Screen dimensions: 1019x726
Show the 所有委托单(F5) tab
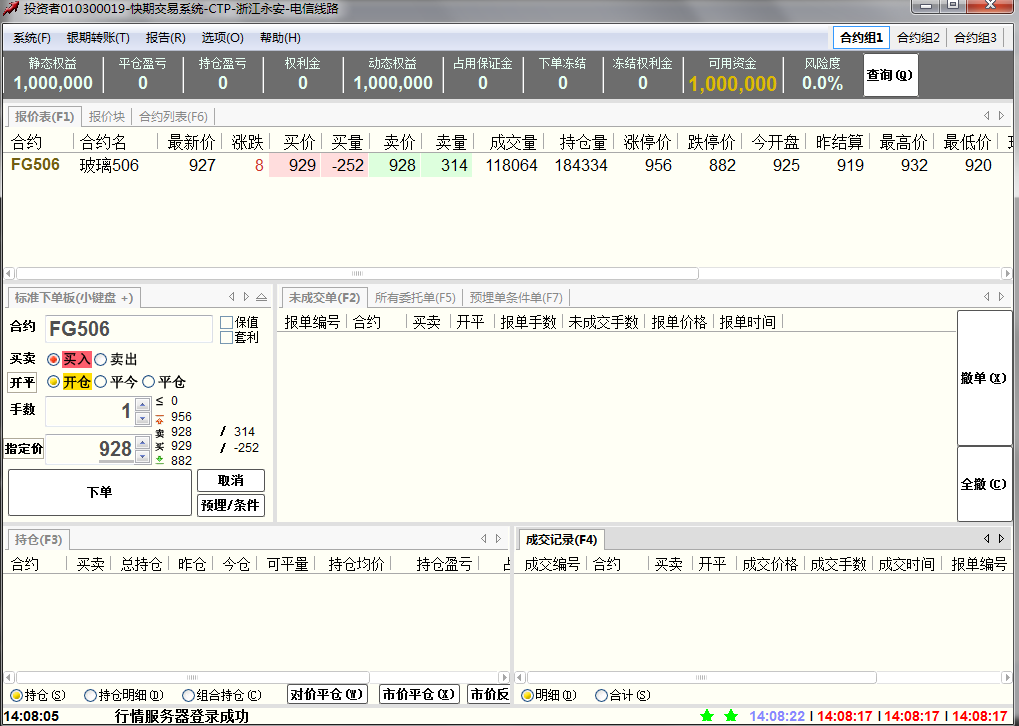[415, 298]
